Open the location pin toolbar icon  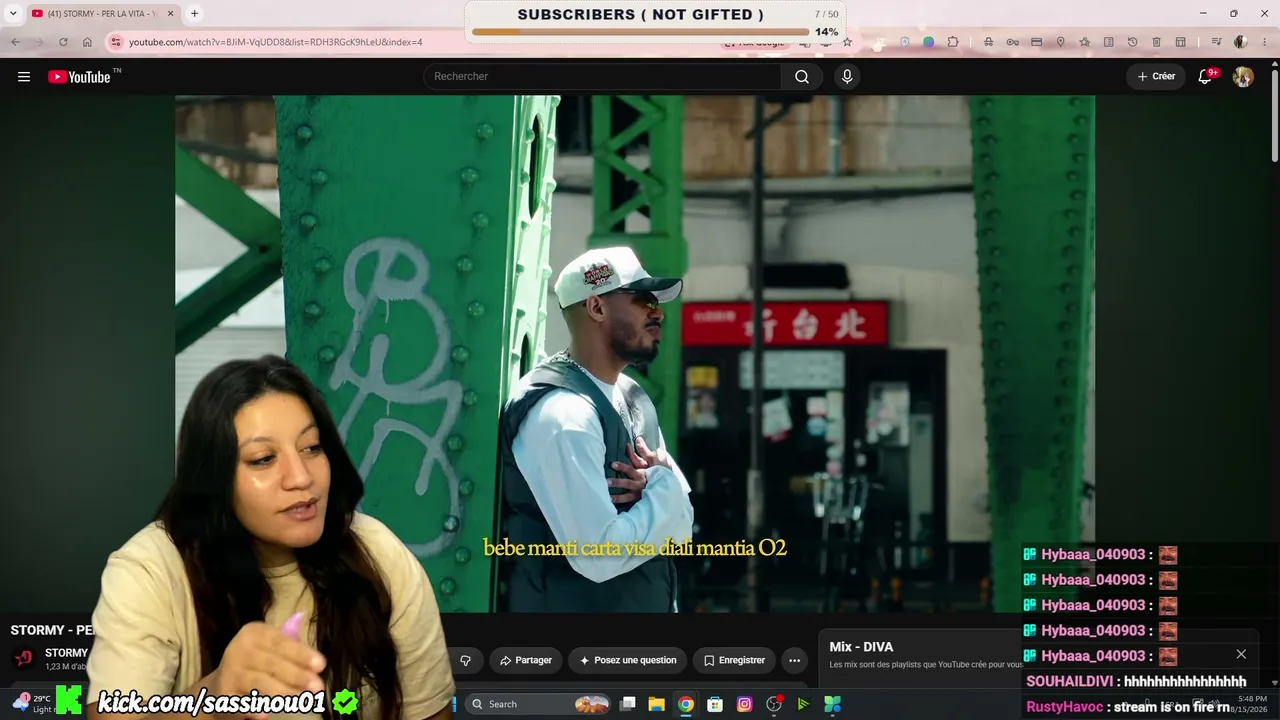[x=1060, y=42]
